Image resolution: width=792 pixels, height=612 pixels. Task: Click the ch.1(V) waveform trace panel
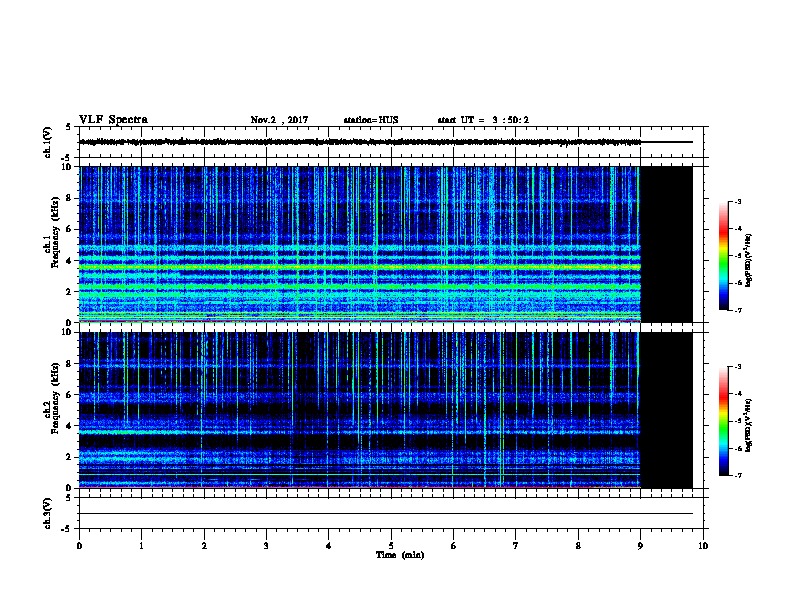tap(391, 142)
